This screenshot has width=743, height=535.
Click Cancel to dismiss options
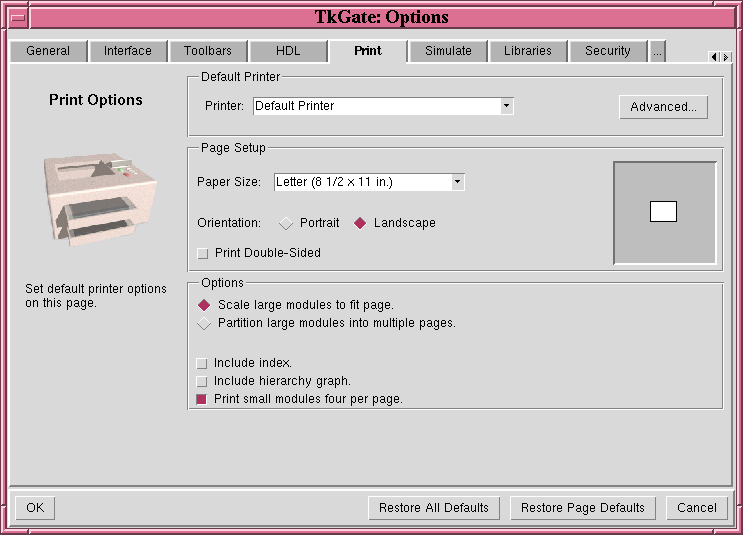click(696, 508)
